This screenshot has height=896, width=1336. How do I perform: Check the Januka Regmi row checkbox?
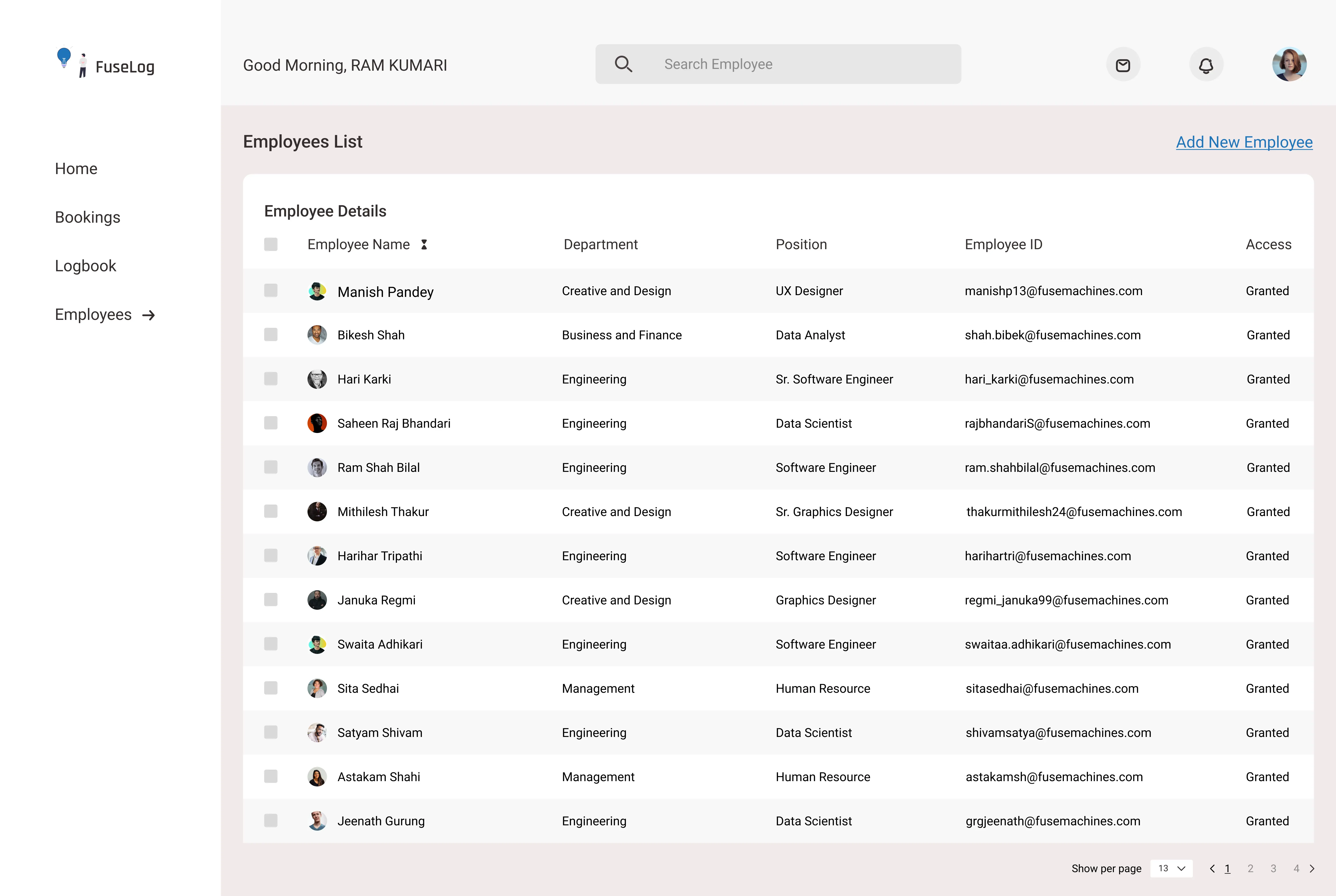point(271,599)
